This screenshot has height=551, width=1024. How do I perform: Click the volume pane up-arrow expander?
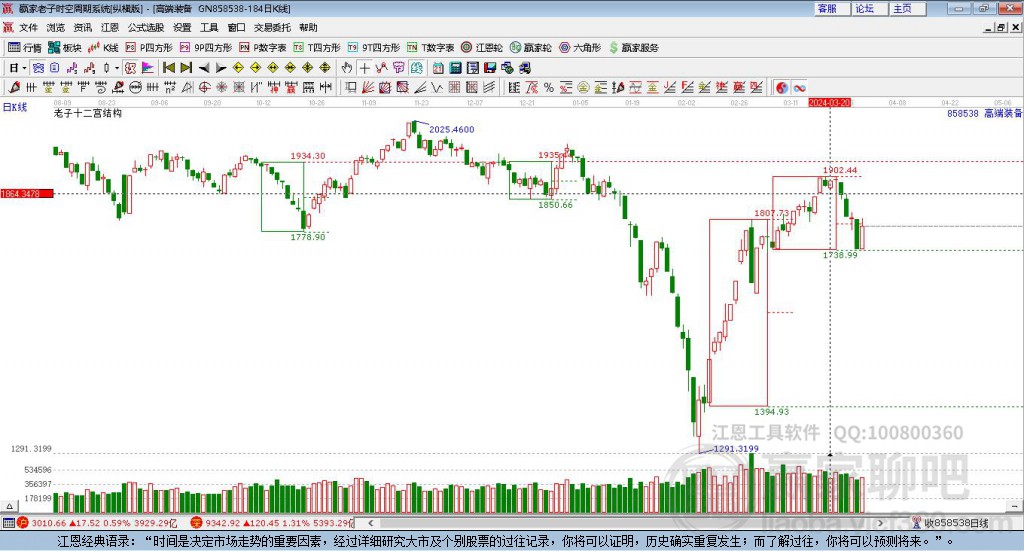9,506
